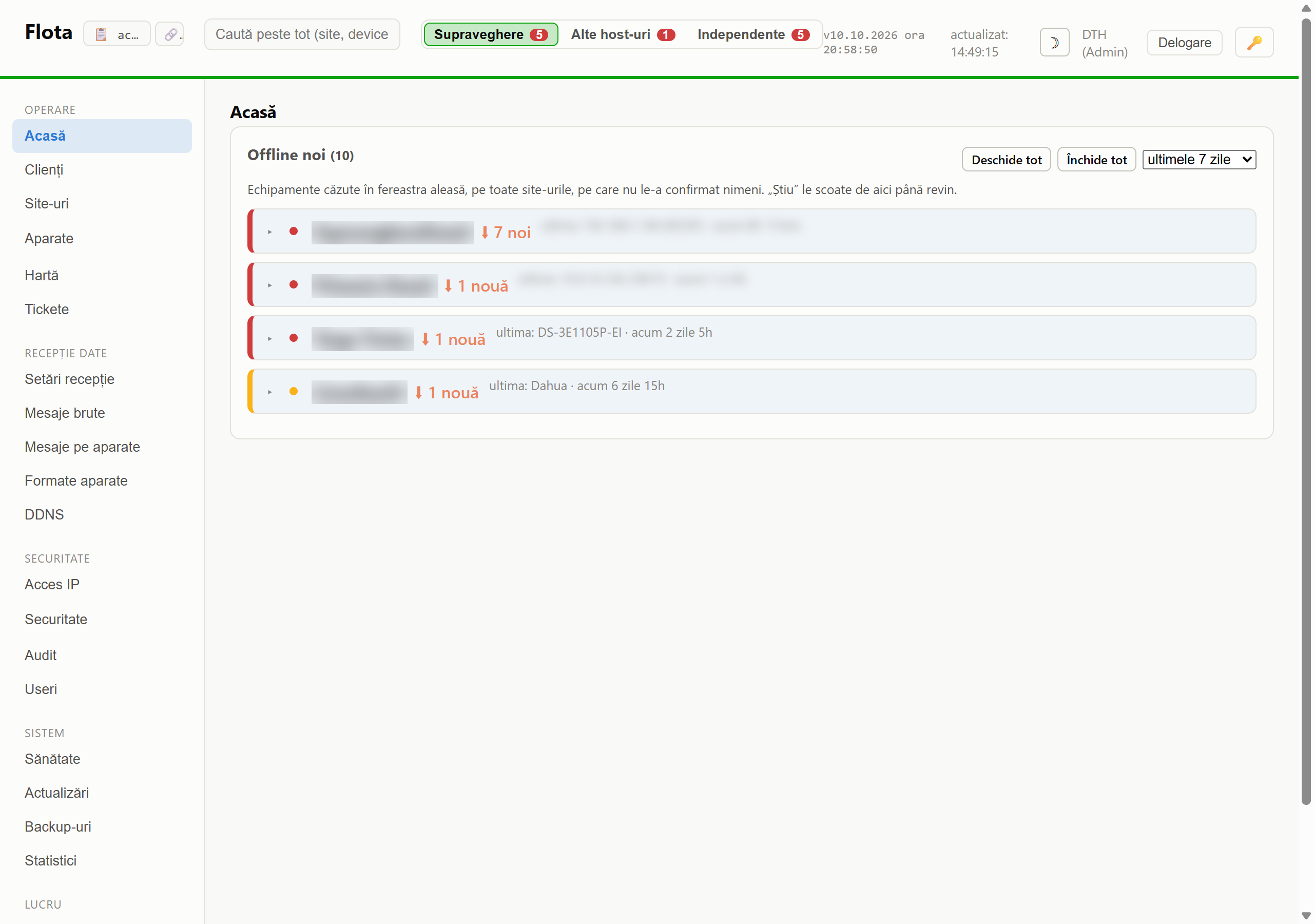1314x924 pixels.
Task: Open DDNS page
Action: (102, 514)
